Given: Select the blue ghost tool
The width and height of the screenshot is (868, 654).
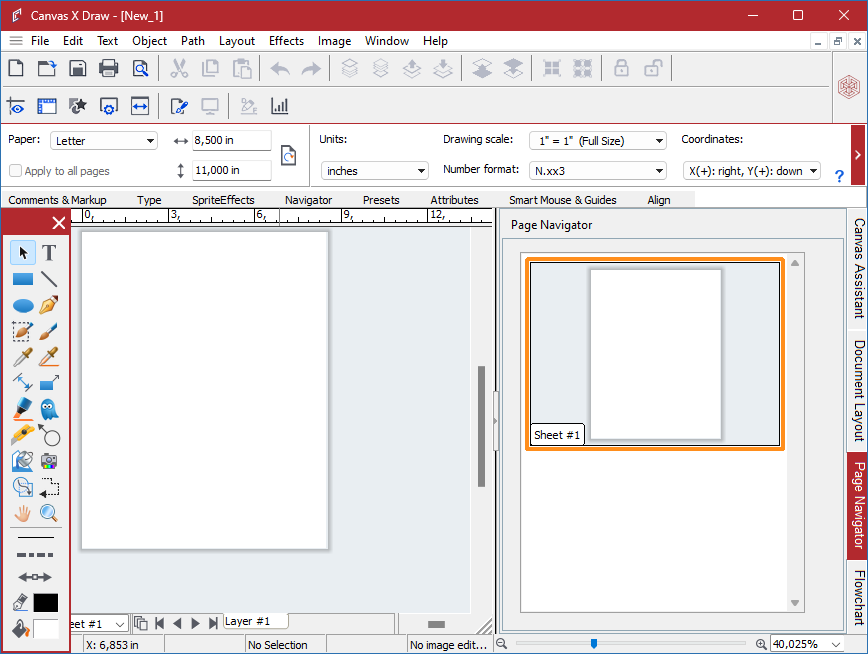Looking at the screenshot, I should pos(49,410).
